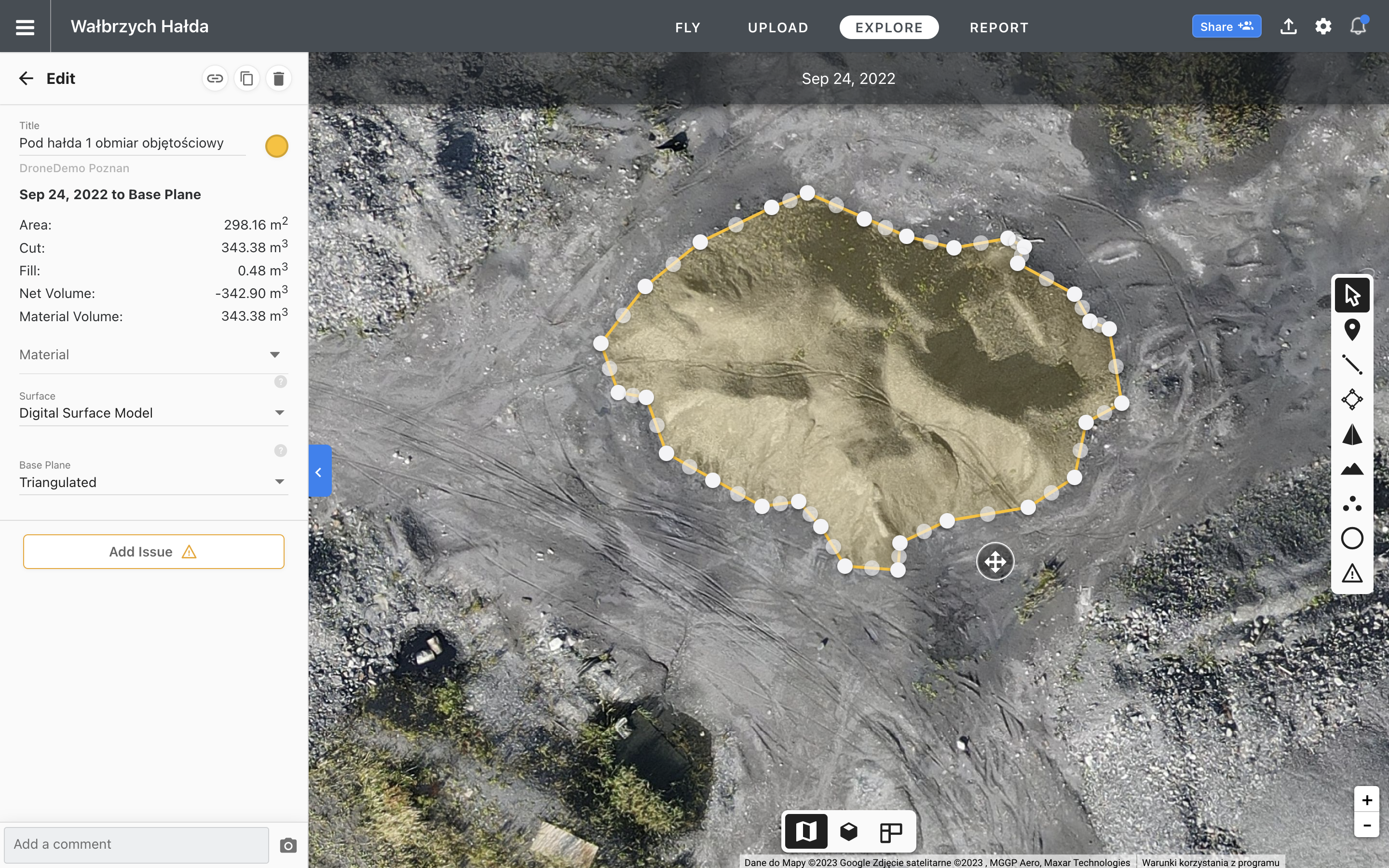Viewport: 1389px width, 868px height.
Task: Select the EXPLORE tab
Action: 888,27
